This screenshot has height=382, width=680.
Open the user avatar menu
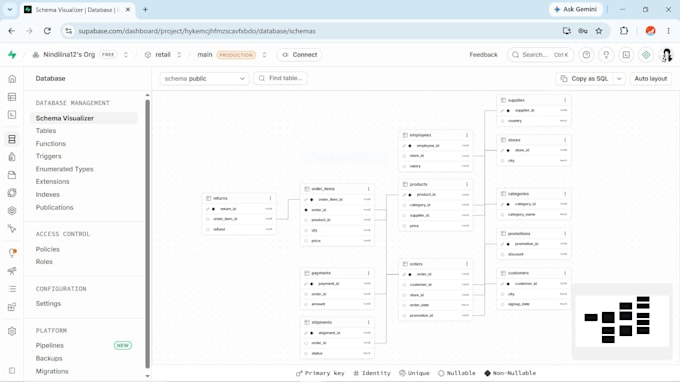click(667, 55)
